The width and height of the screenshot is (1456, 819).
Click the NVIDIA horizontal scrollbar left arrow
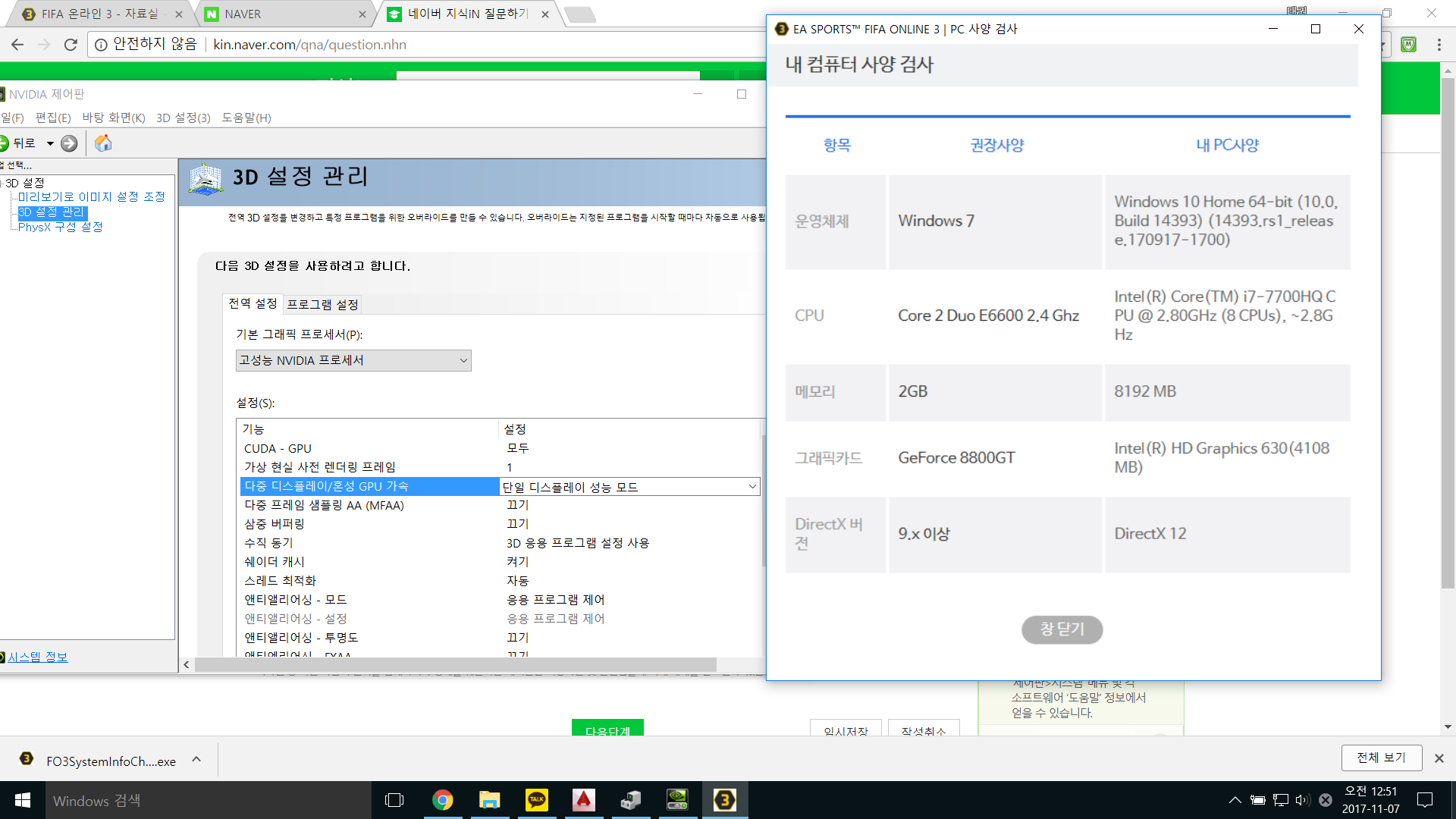point(187,665)
